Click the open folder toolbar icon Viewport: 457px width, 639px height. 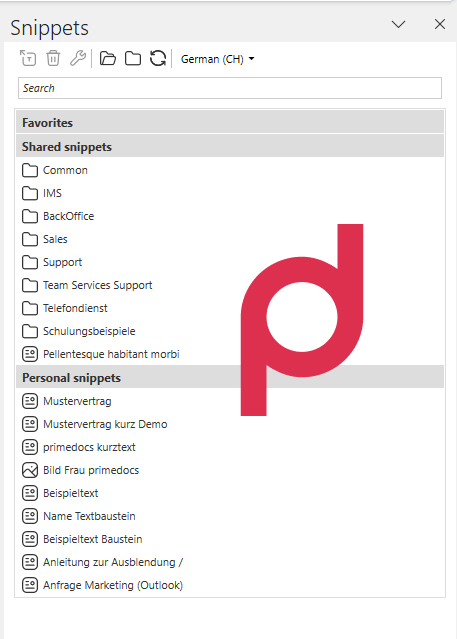[108, 58]
